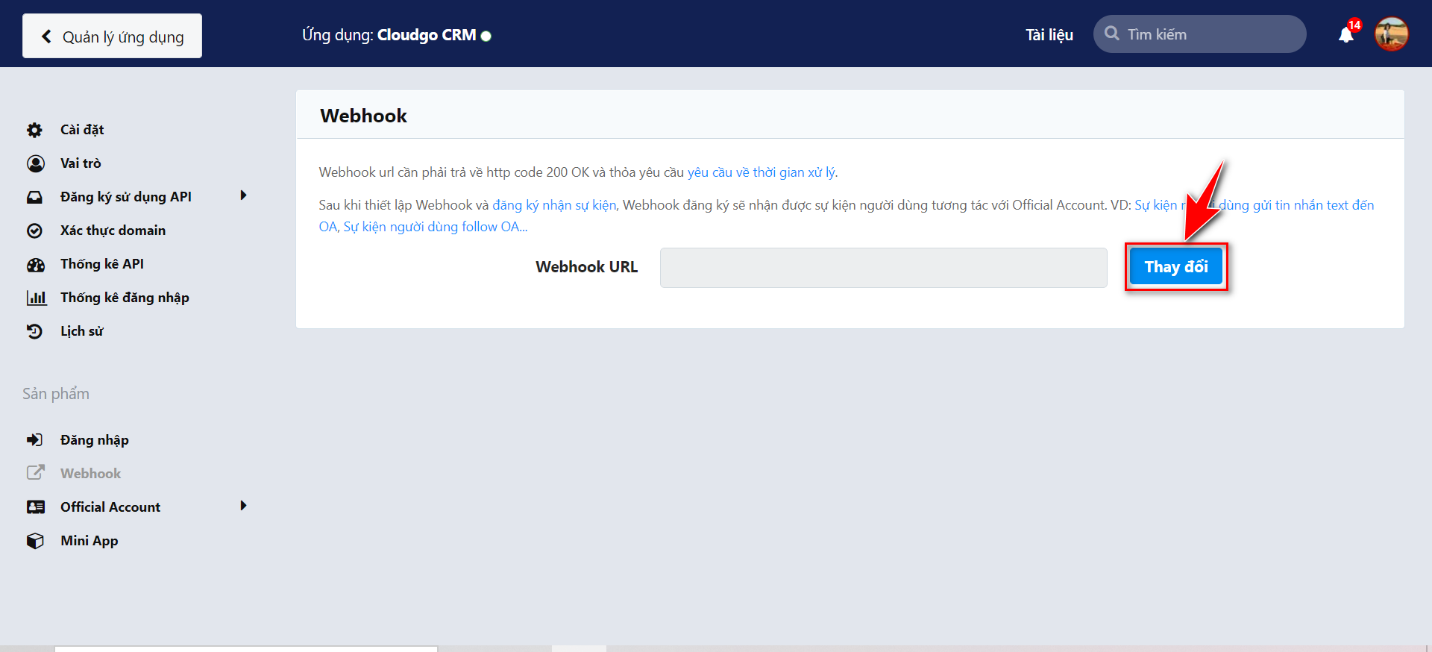Open the Lịch sử history icon
This screenshot has width=1432, height=652.
coord(34,331)
